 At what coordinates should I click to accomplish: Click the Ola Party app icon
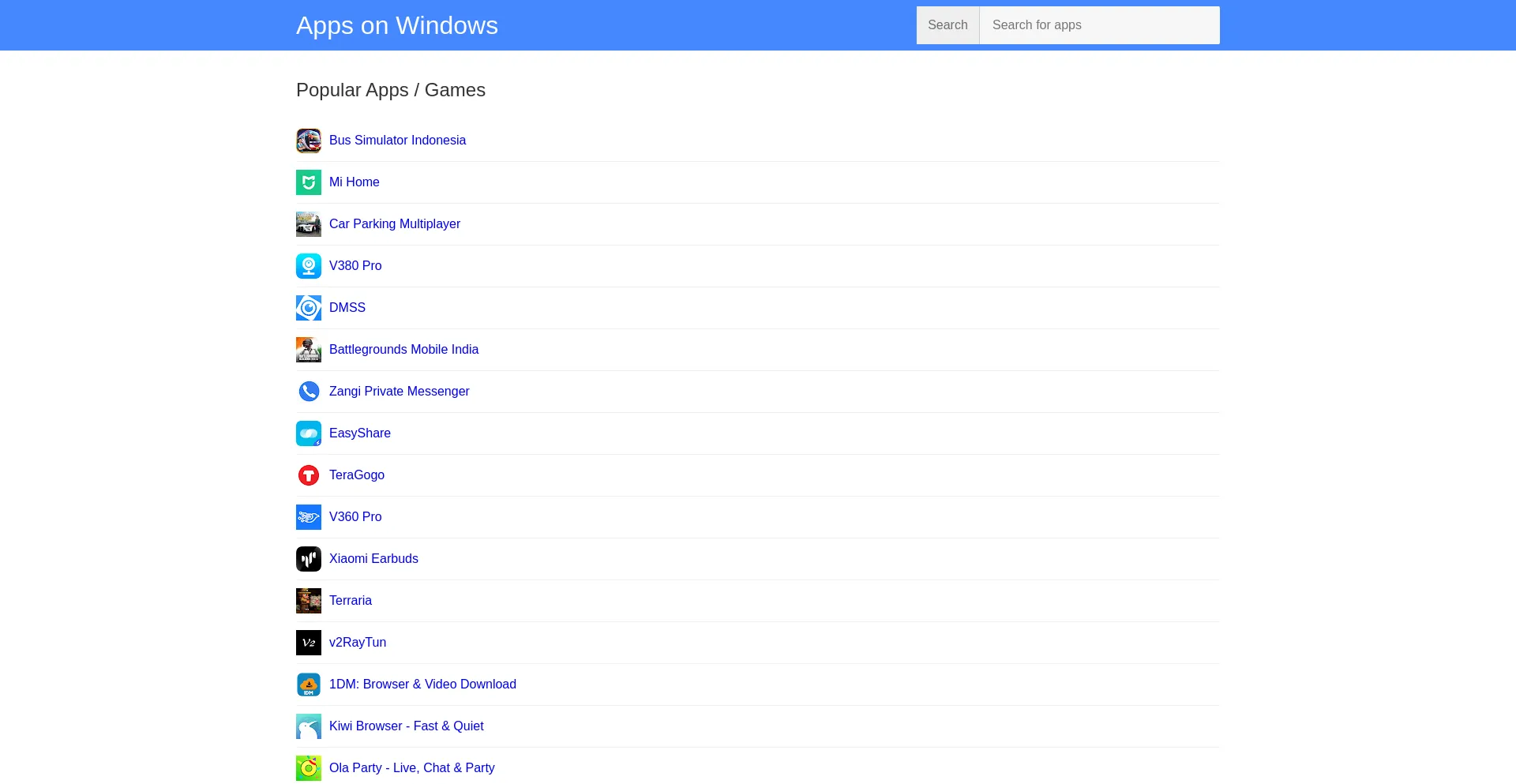pyautogui.click(x=309, y=768)
